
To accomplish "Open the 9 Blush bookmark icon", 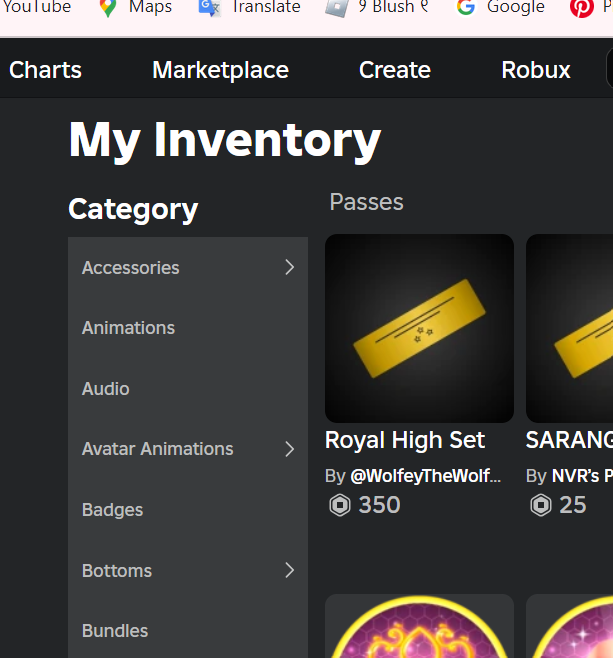I will coord(337,8).
